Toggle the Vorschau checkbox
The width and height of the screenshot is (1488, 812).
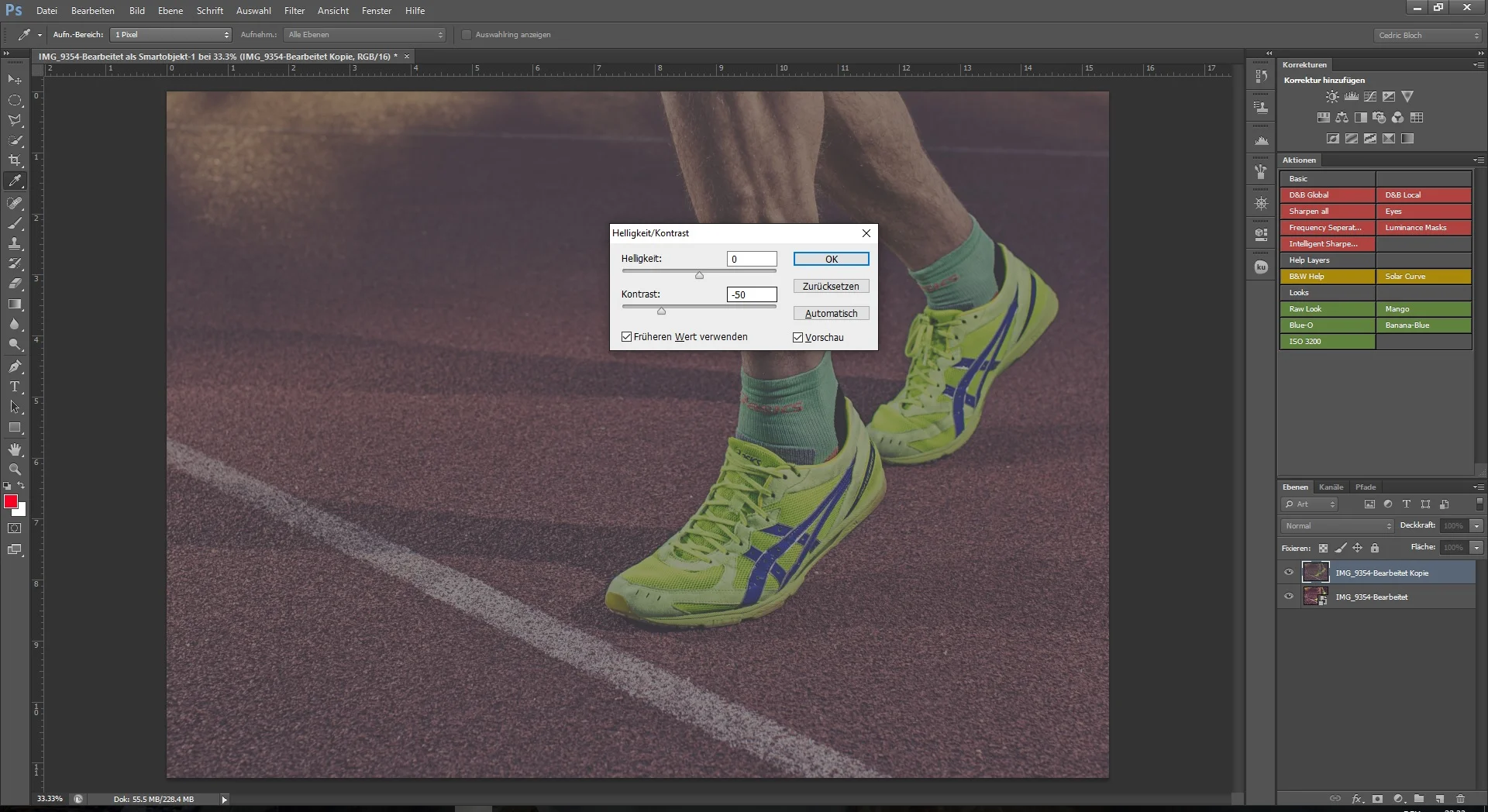tap(797, 338)
